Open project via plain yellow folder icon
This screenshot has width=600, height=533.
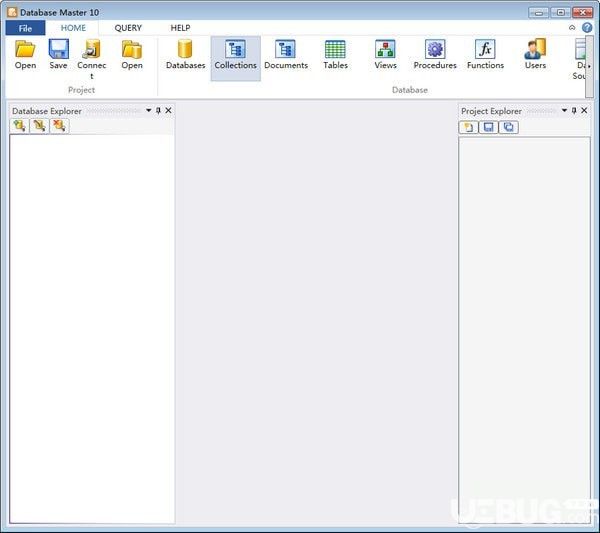pyautogui.click(x=25, y=55)
